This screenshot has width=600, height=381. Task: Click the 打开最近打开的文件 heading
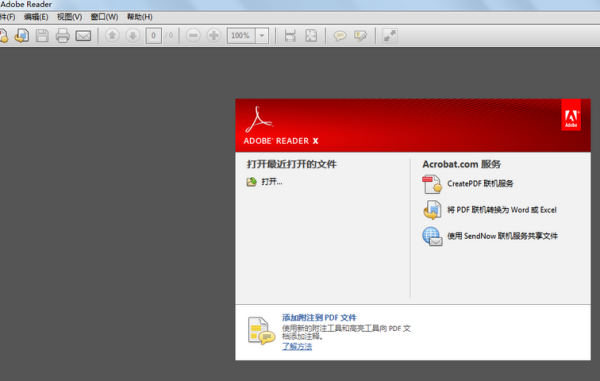pyautogui.click(x=292, y=164)
